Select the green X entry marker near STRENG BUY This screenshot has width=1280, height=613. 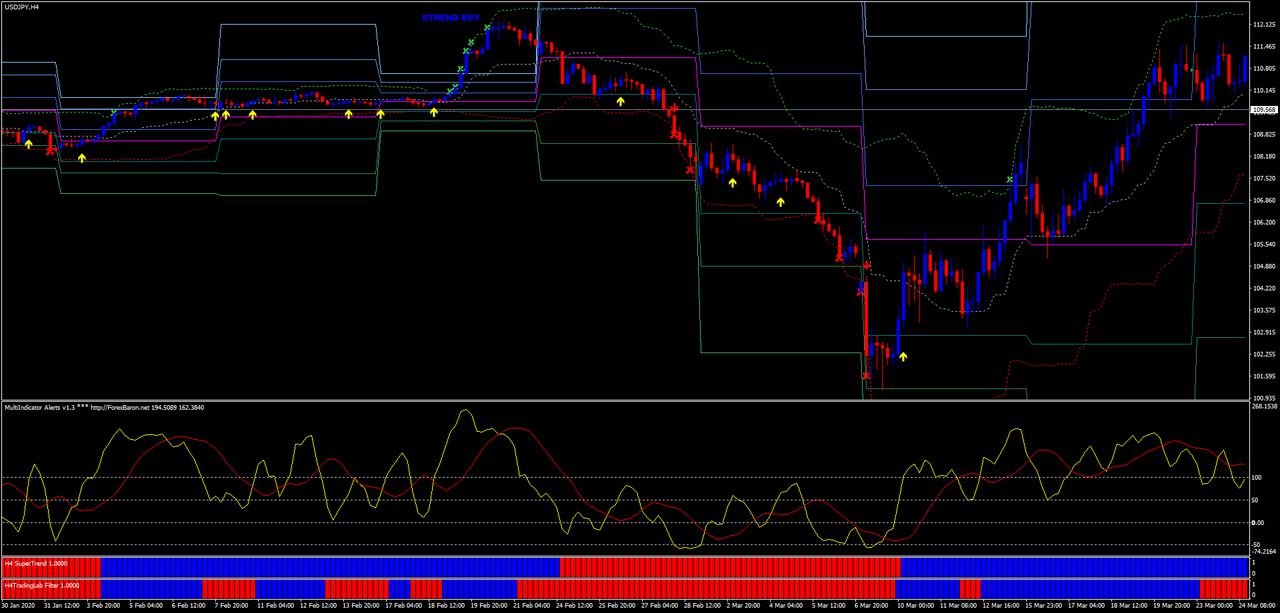(x=487, y=27)
